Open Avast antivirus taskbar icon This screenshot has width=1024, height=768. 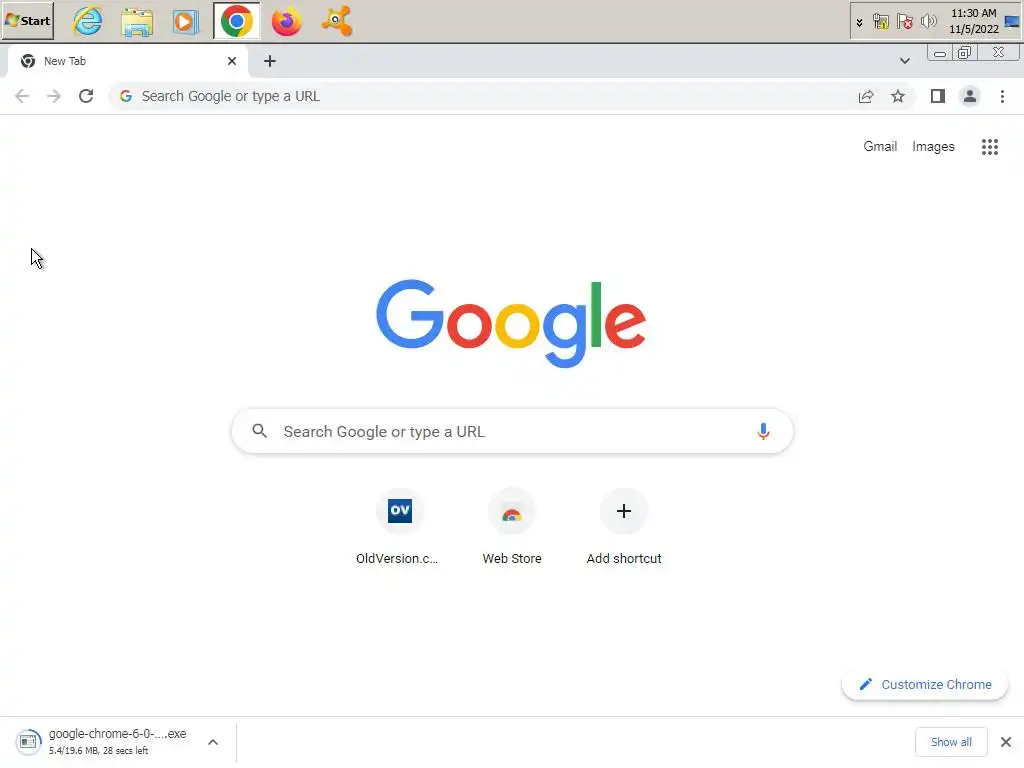click(x=336, y=22)
